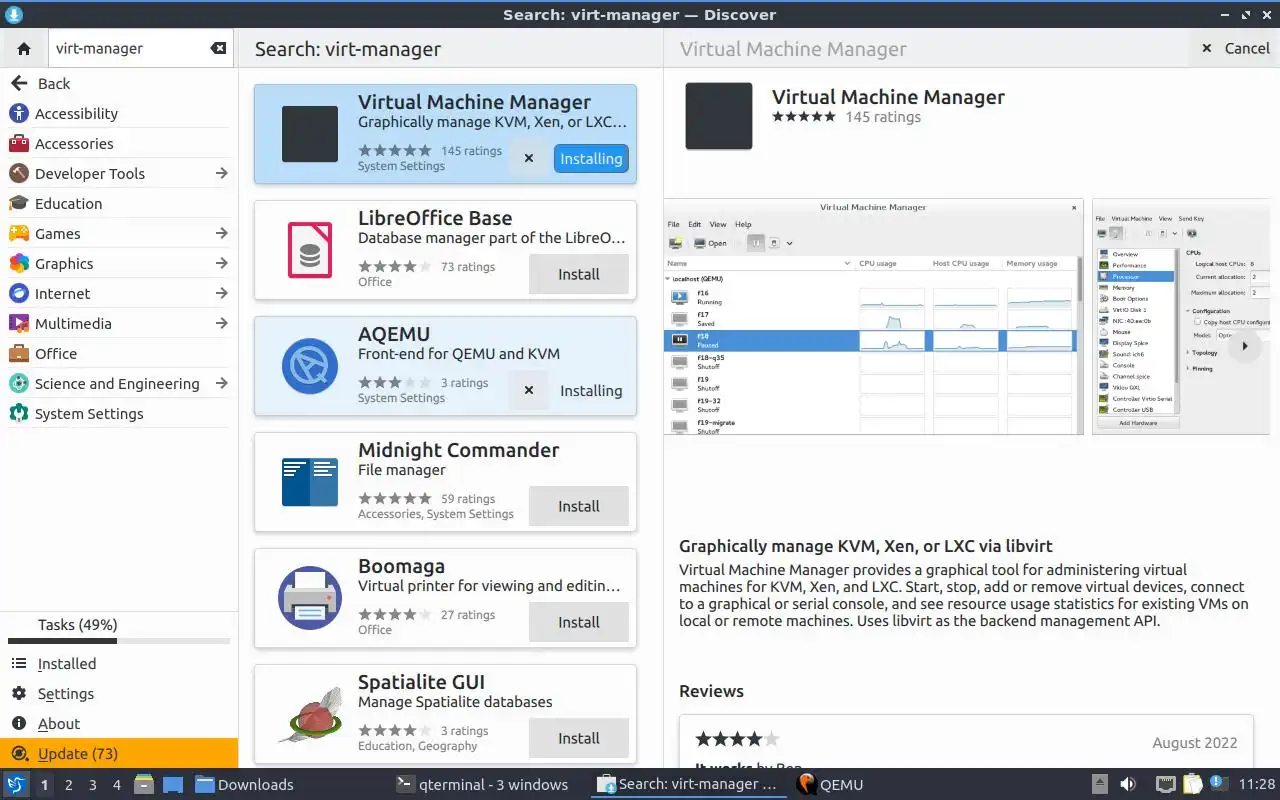
Task: Expand the Games subcategories arrow
Action: pyautogui.click(x=221, y=234)
